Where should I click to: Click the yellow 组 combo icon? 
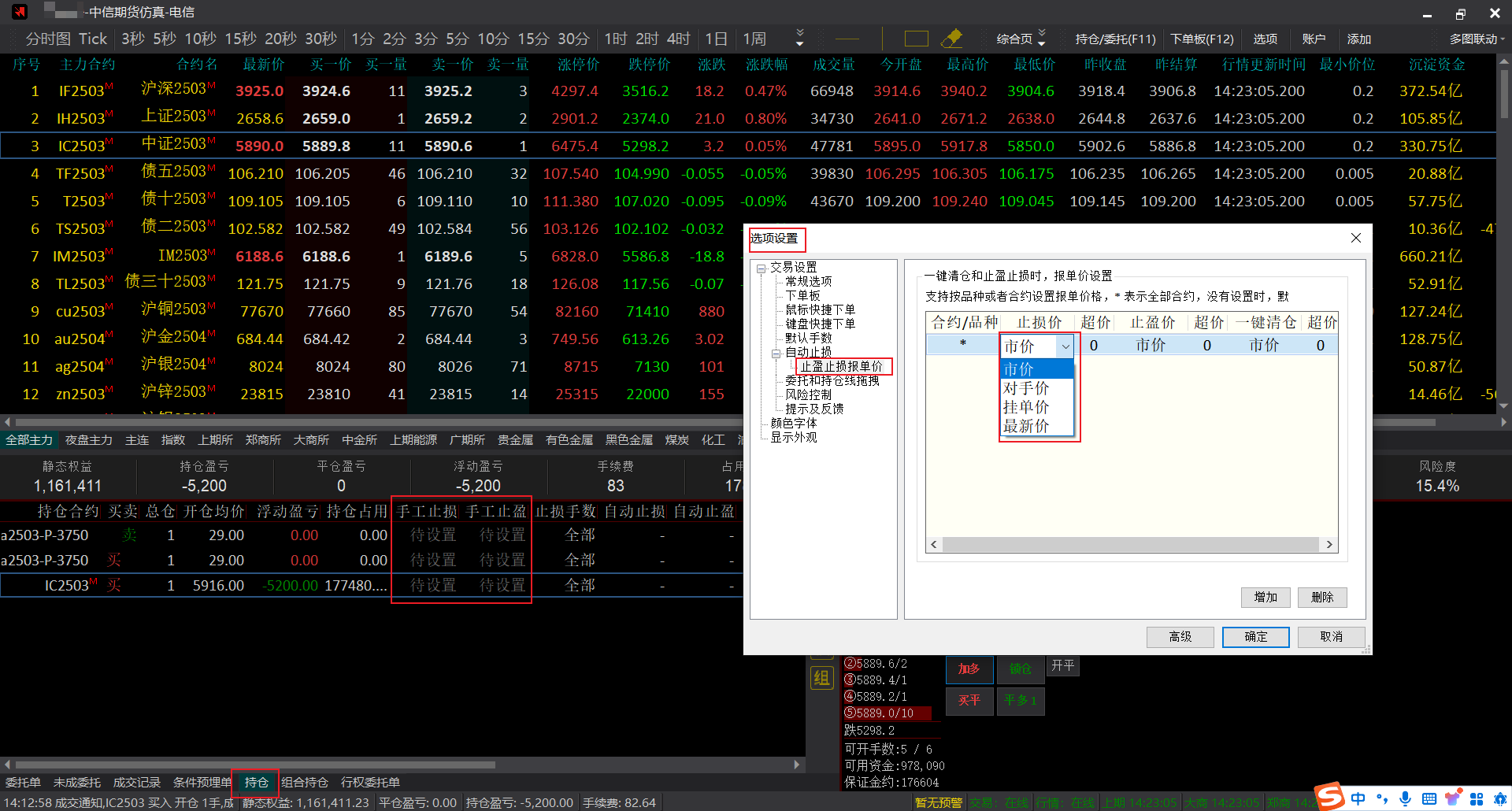(x=821, y=678)
